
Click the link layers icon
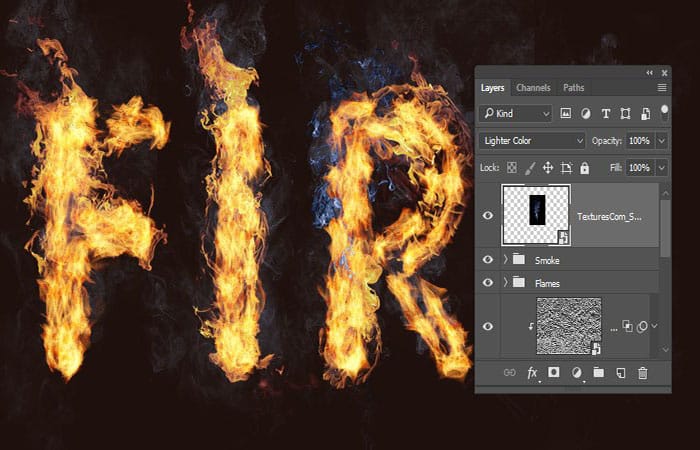pos(509,372)
